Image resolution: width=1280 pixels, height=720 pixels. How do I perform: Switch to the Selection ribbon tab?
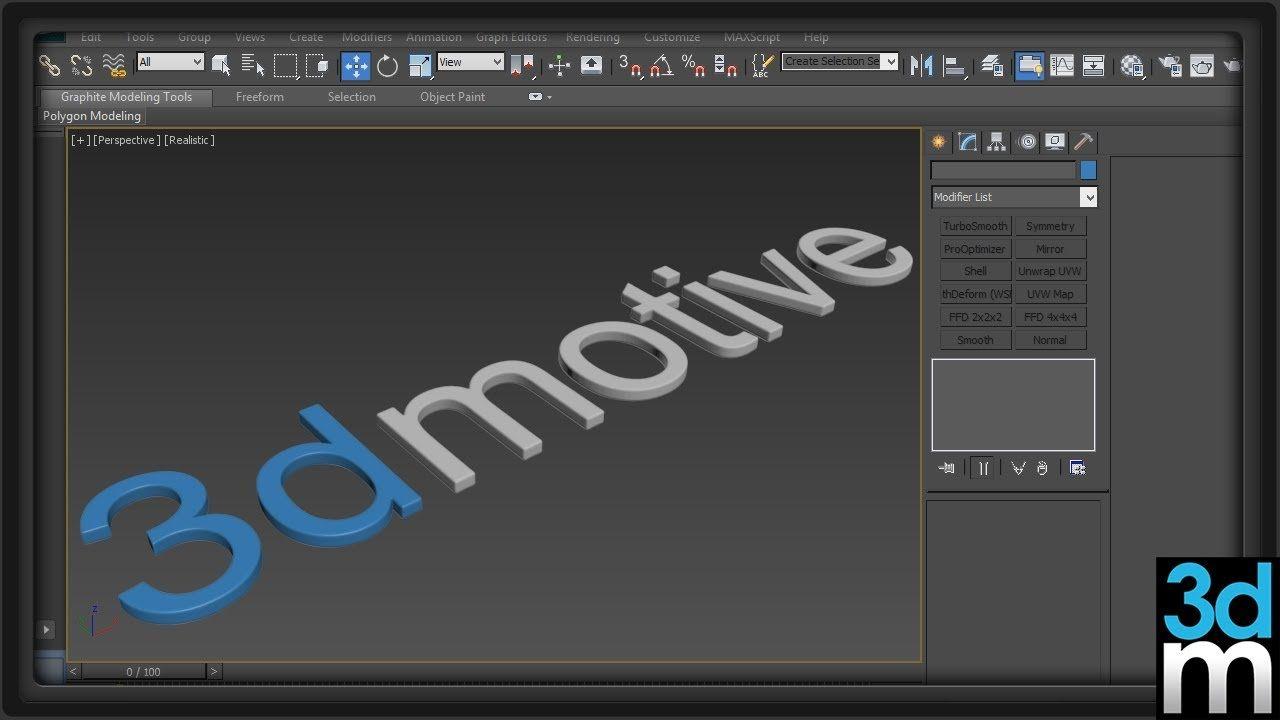pyautogui.click(x=352, y=97)
